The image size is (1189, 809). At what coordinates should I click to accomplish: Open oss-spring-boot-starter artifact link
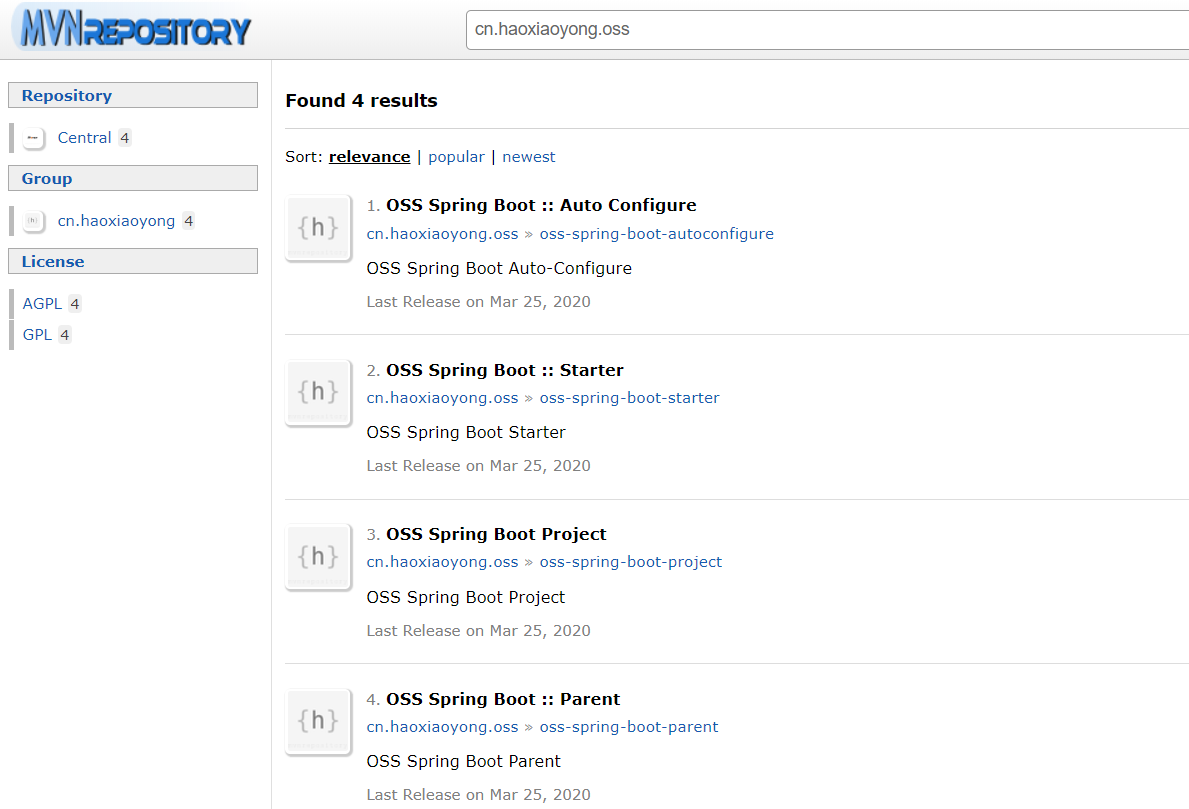[x=629, y=398]
